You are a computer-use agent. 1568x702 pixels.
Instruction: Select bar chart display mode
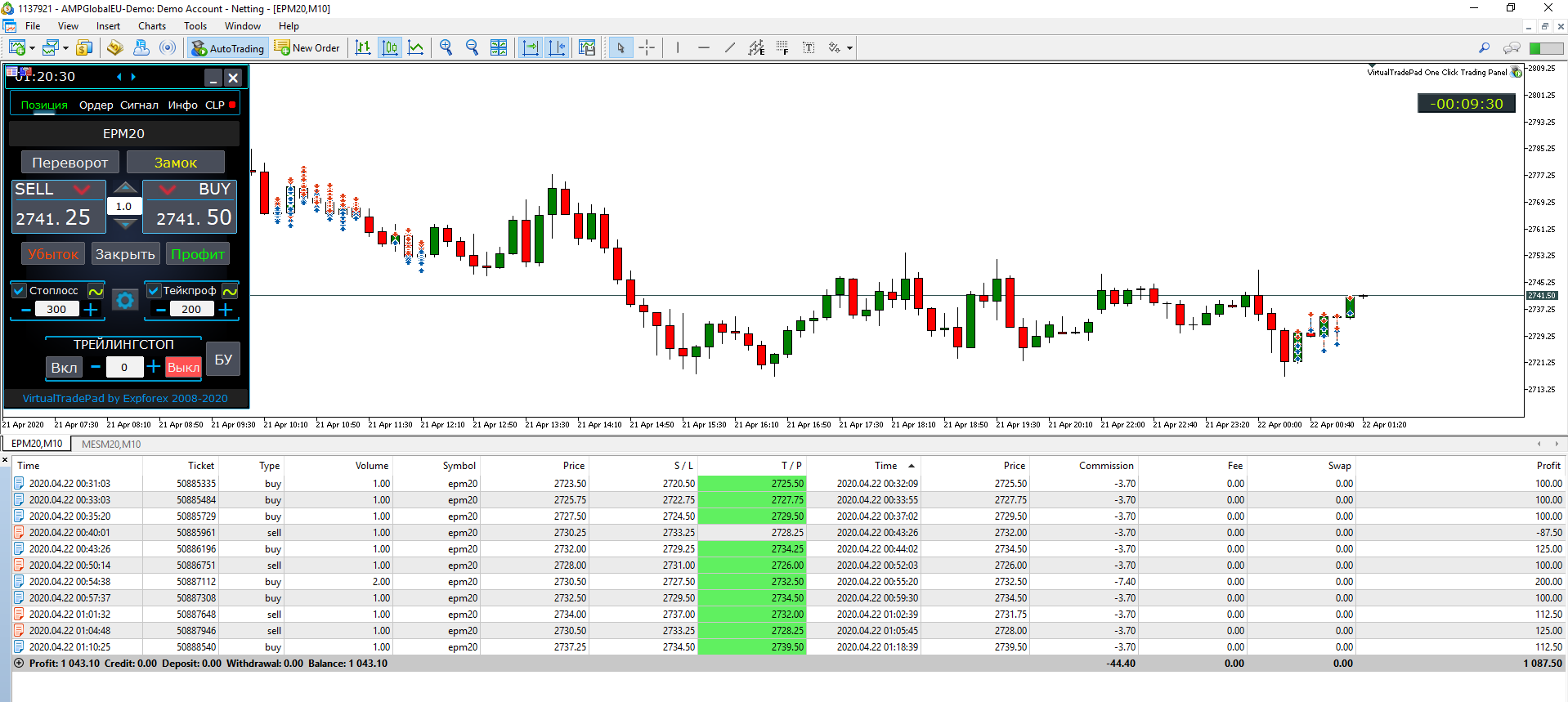363,48
